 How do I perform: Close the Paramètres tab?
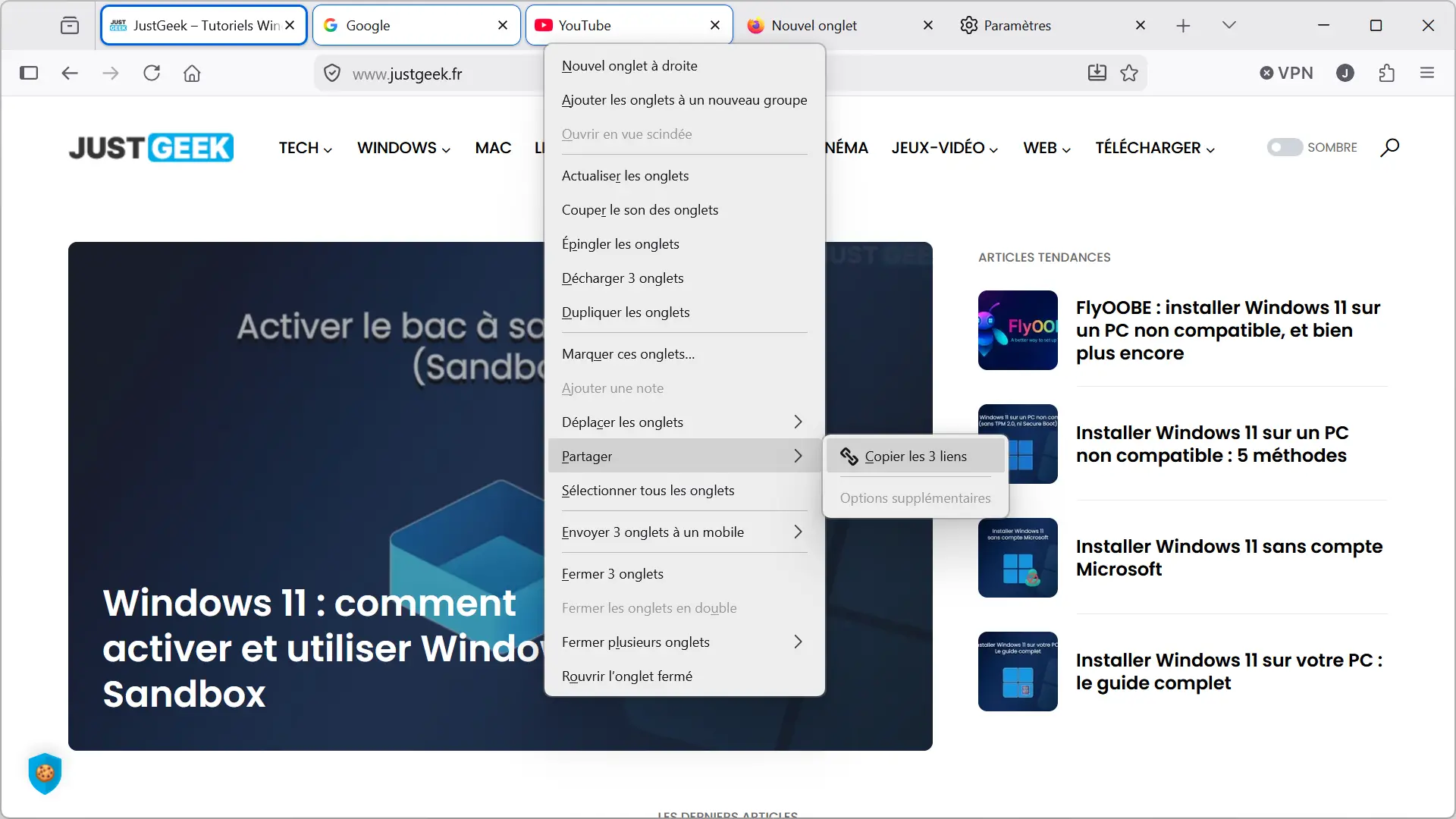tap(1141, 25)
